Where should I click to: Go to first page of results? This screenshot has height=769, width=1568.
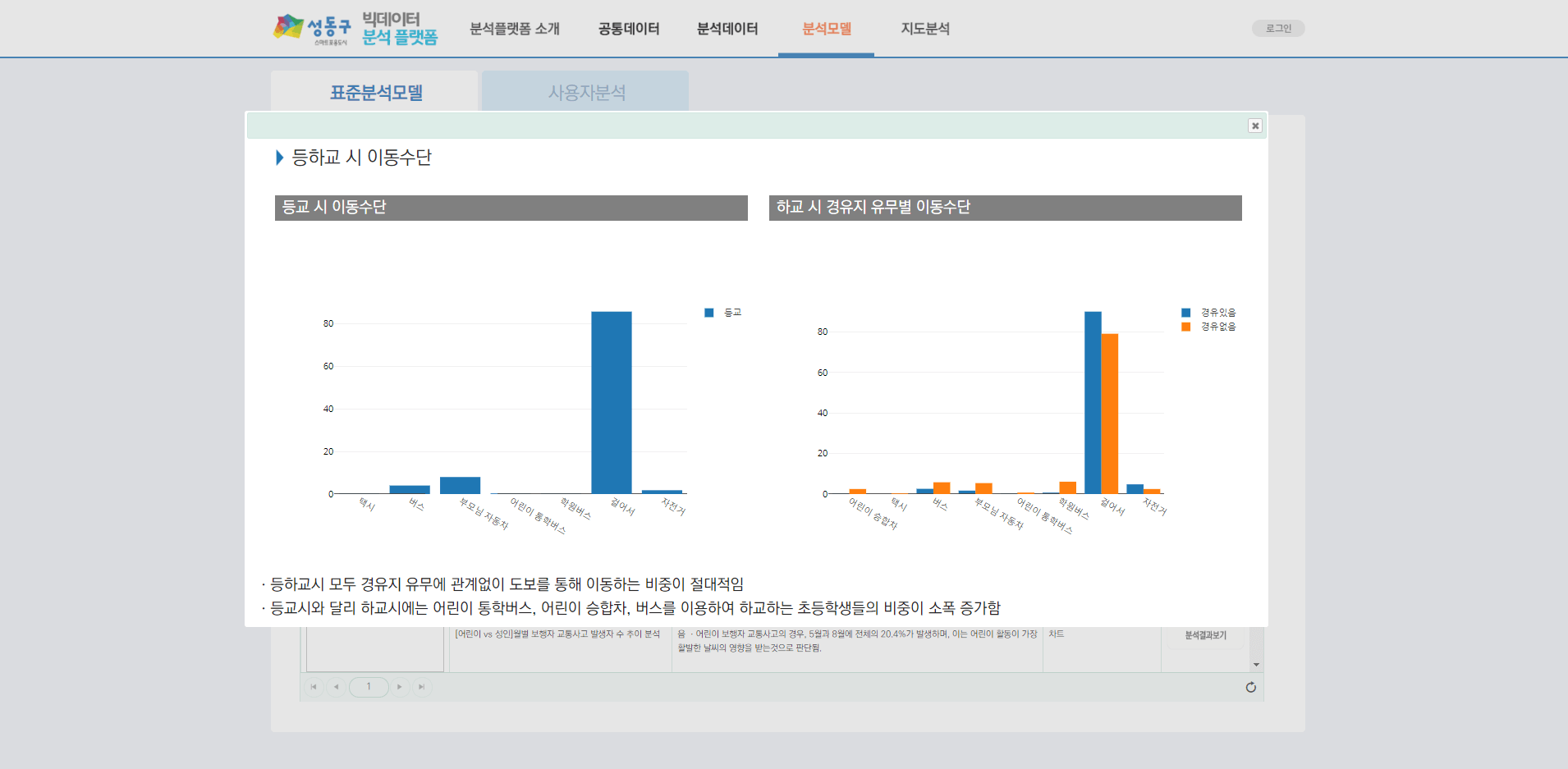click(314, 687)
